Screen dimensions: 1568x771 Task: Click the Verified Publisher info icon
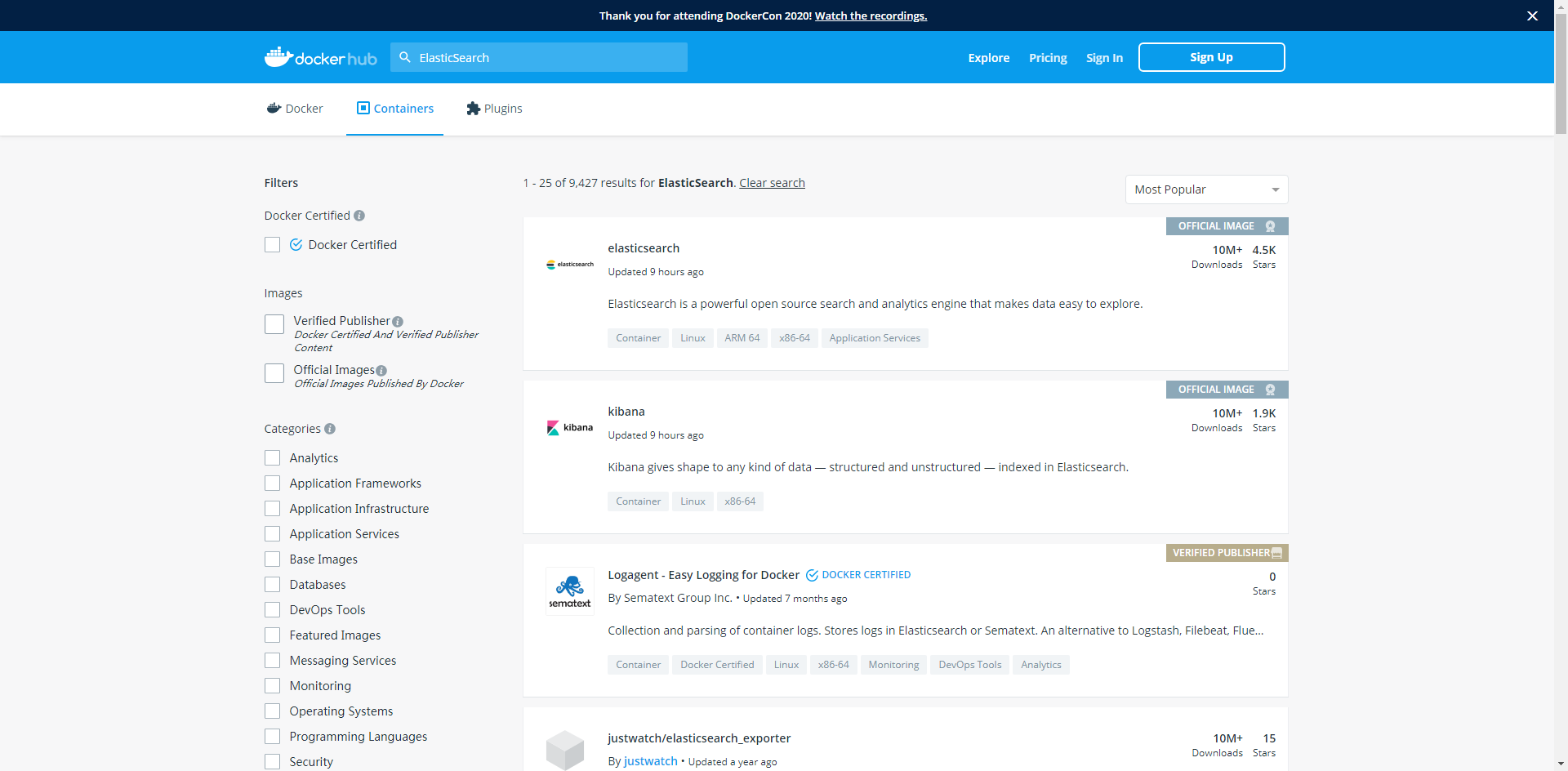click(x=398, y=322)
